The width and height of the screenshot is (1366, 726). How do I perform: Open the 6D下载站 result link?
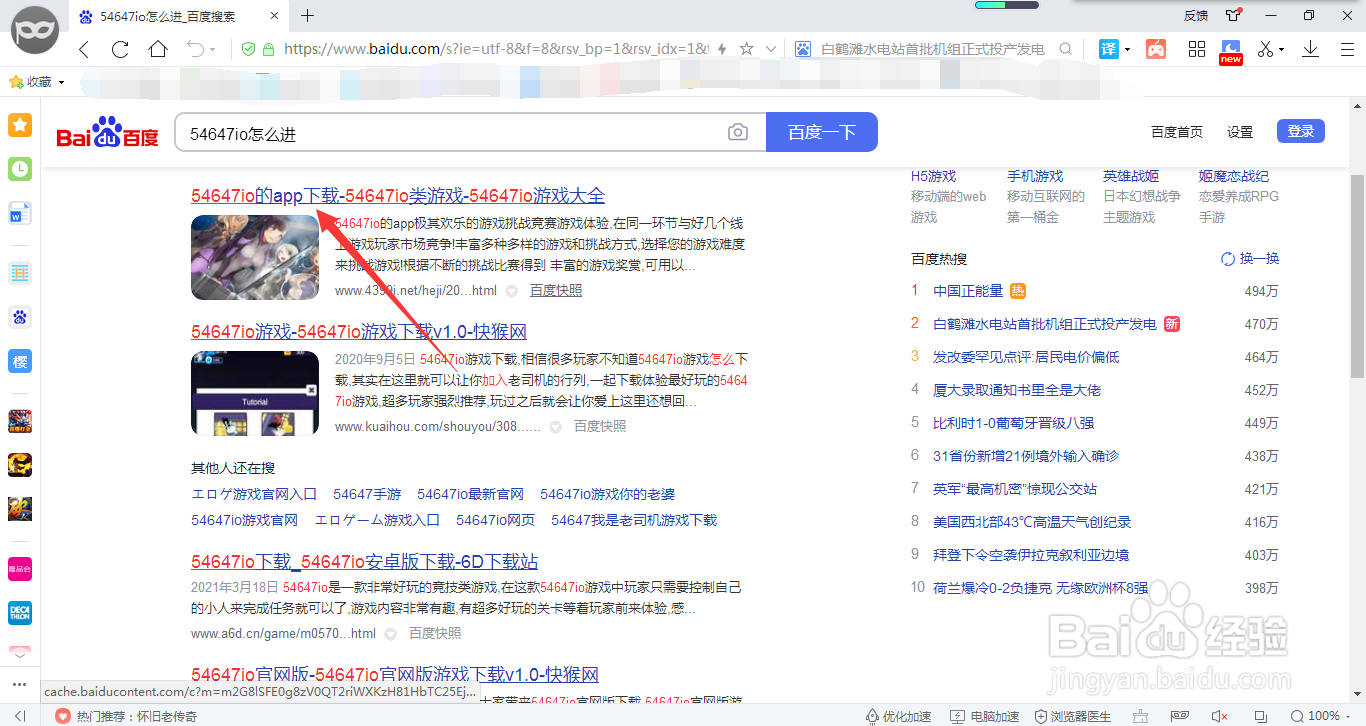[365, 562]
